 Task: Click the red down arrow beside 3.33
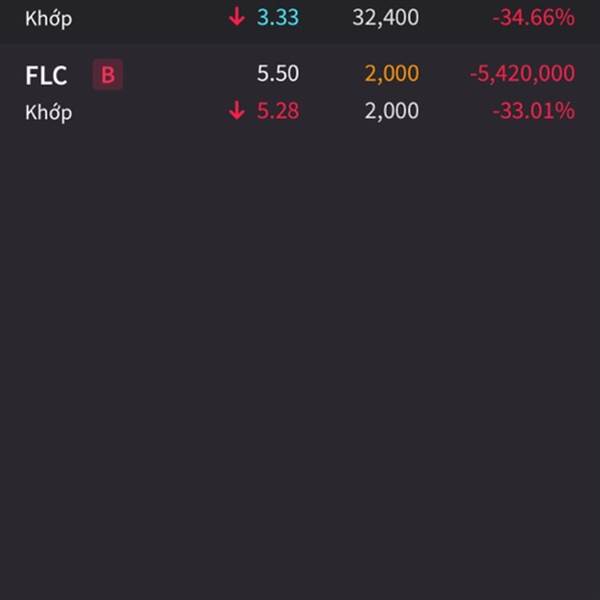[x=237, y=17]
